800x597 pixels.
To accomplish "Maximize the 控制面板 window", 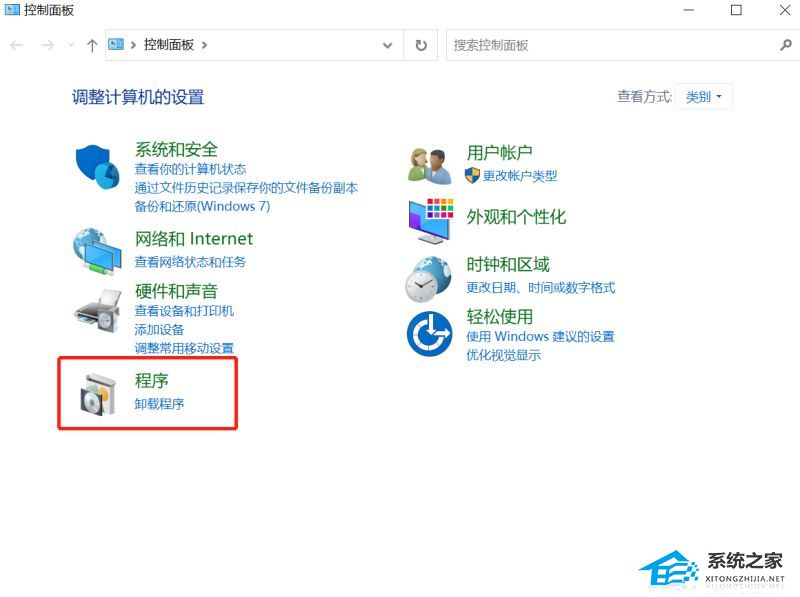I will coord(736,10).
